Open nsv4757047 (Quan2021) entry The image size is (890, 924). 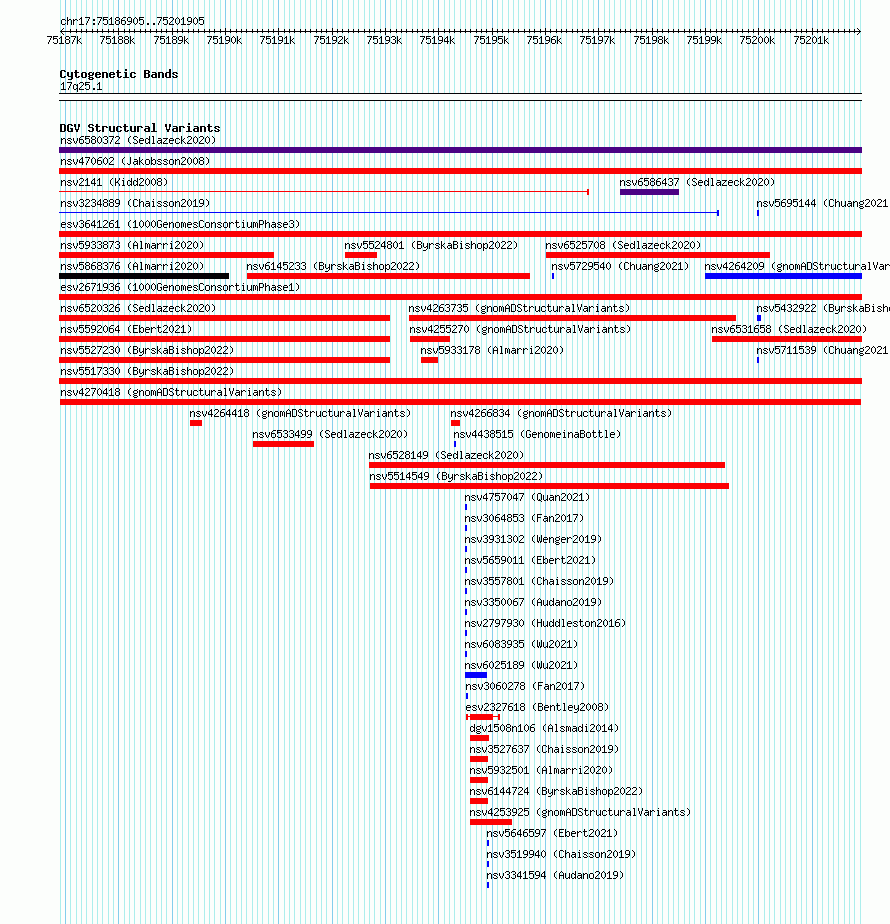point(527,498)
